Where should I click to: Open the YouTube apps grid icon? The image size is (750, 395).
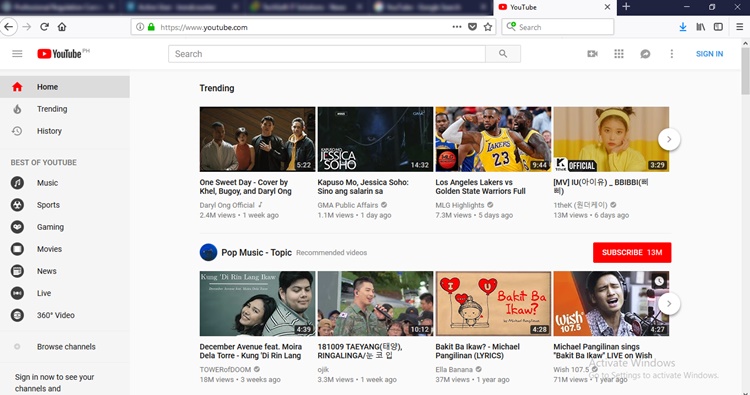(618, 54)
